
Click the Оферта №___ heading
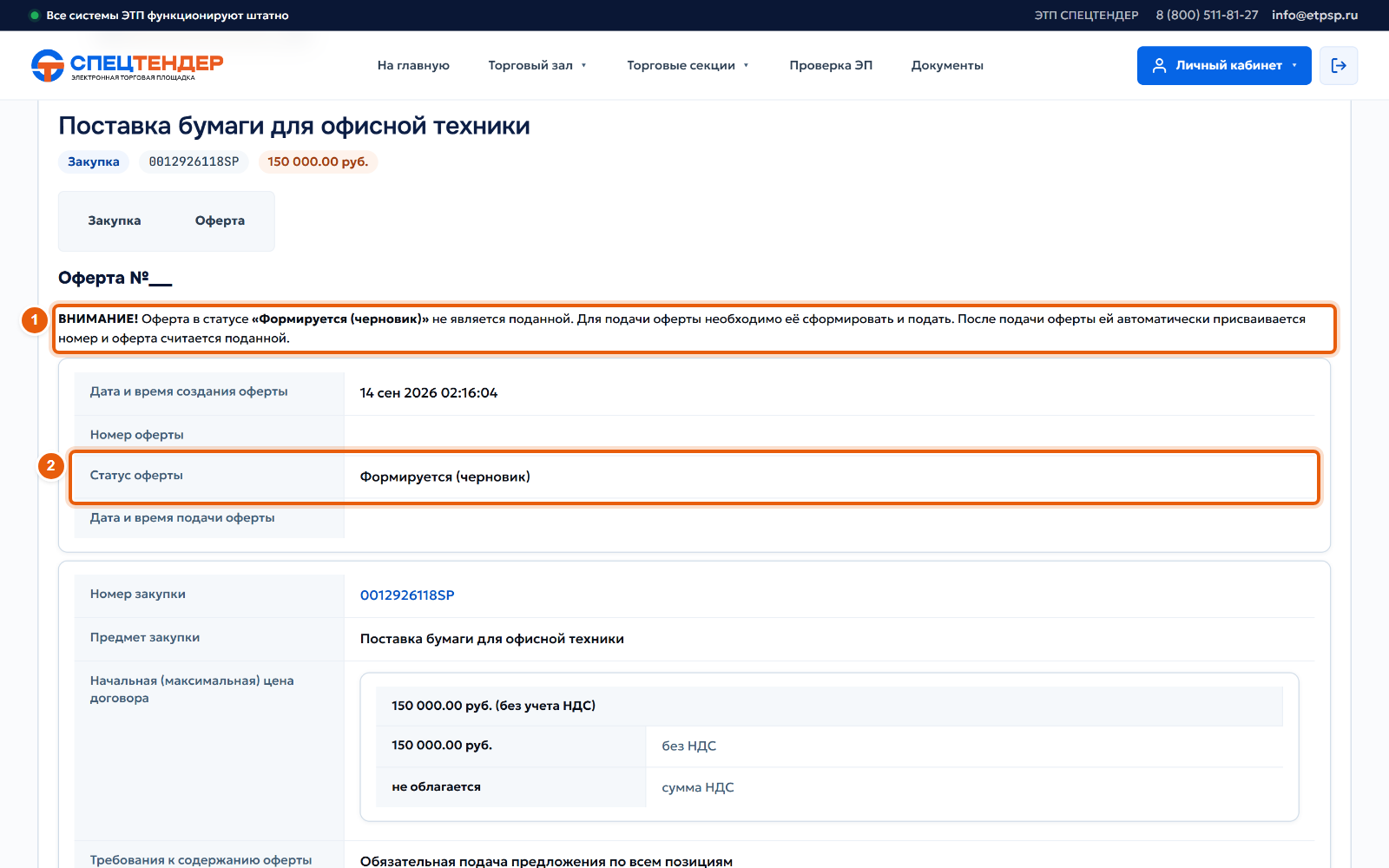(x=115, y=278)
